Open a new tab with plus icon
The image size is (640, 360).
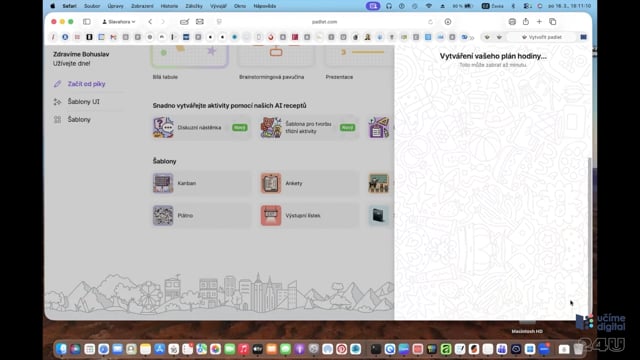[x=539, y=22]
